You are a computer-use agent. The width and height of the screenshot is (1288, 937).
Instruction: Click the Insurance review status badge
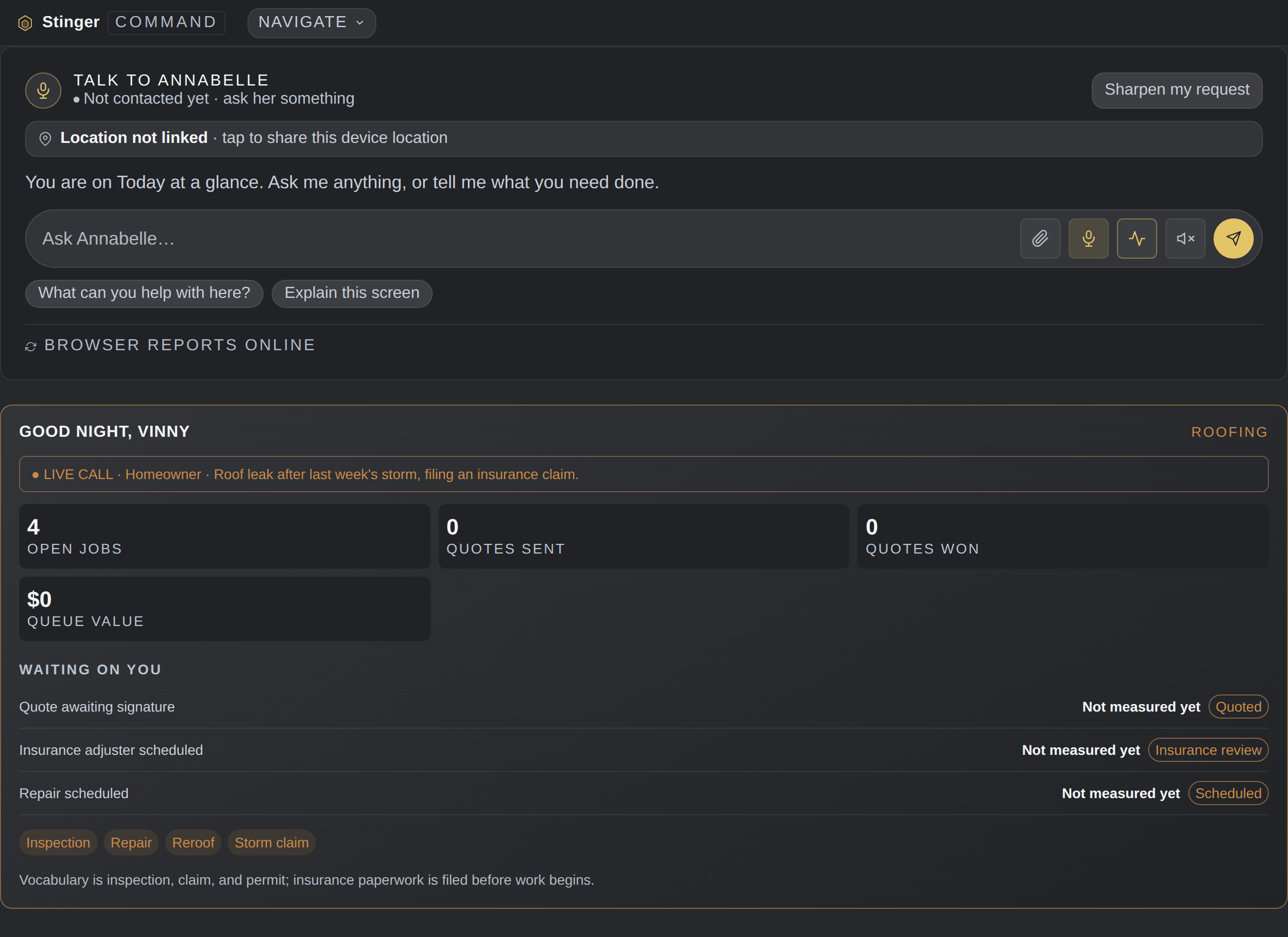(x=1208, y=750)
